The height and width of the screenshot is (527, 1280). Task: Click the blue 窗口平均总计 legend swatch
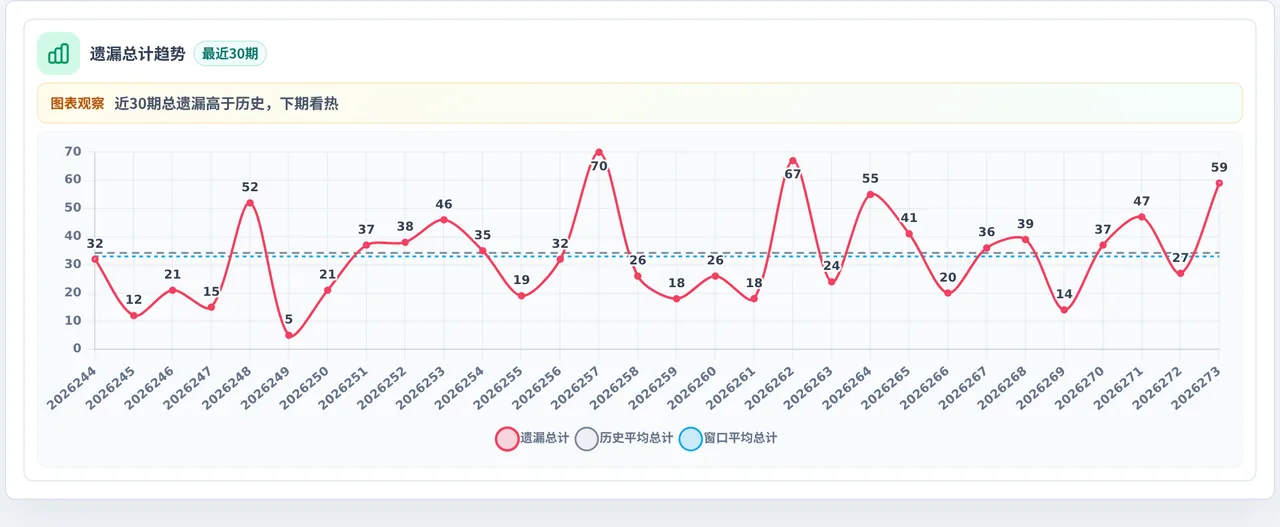click(691, 438)
